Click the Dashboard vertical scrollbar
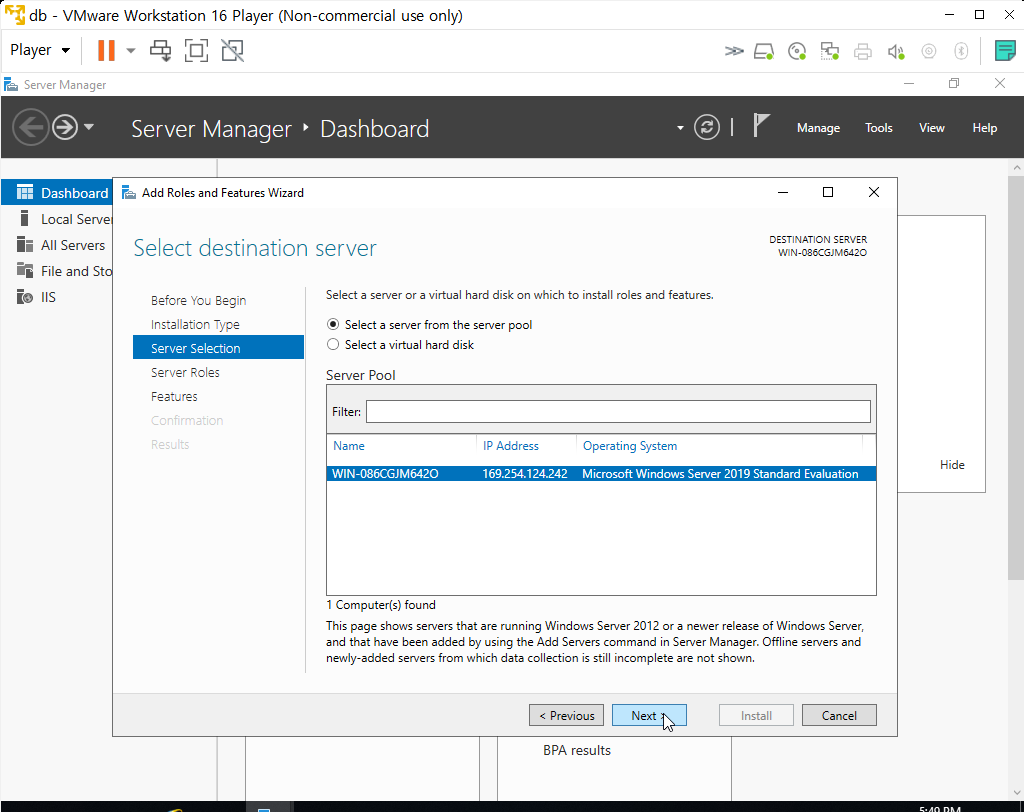1024x812 pixels. (x=1016, y=379)
